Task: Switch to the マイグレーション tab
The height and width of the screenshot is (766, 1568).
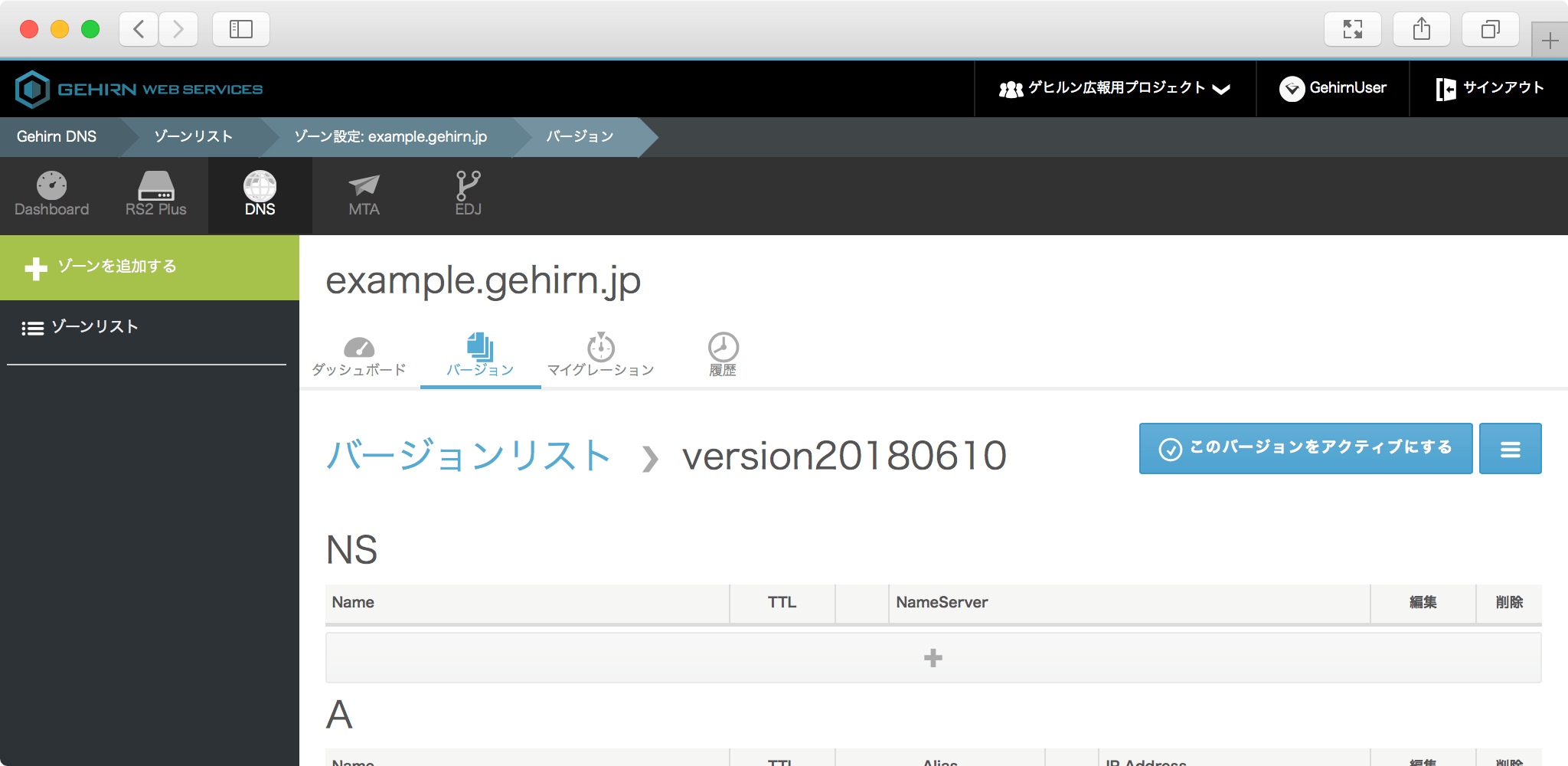Action: 600,356
